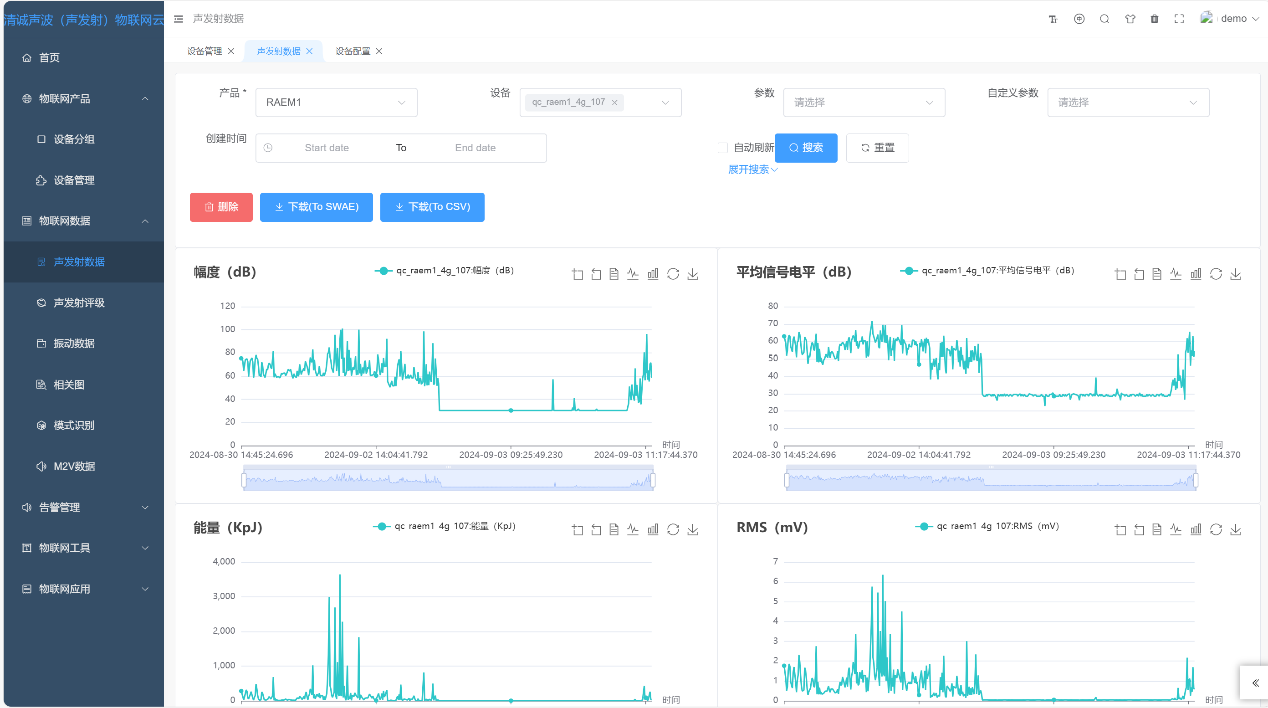The width and height of the screenshot is (1268, 708).
Task: Download the 平均信号电平 chart image
Action: 1236,274
